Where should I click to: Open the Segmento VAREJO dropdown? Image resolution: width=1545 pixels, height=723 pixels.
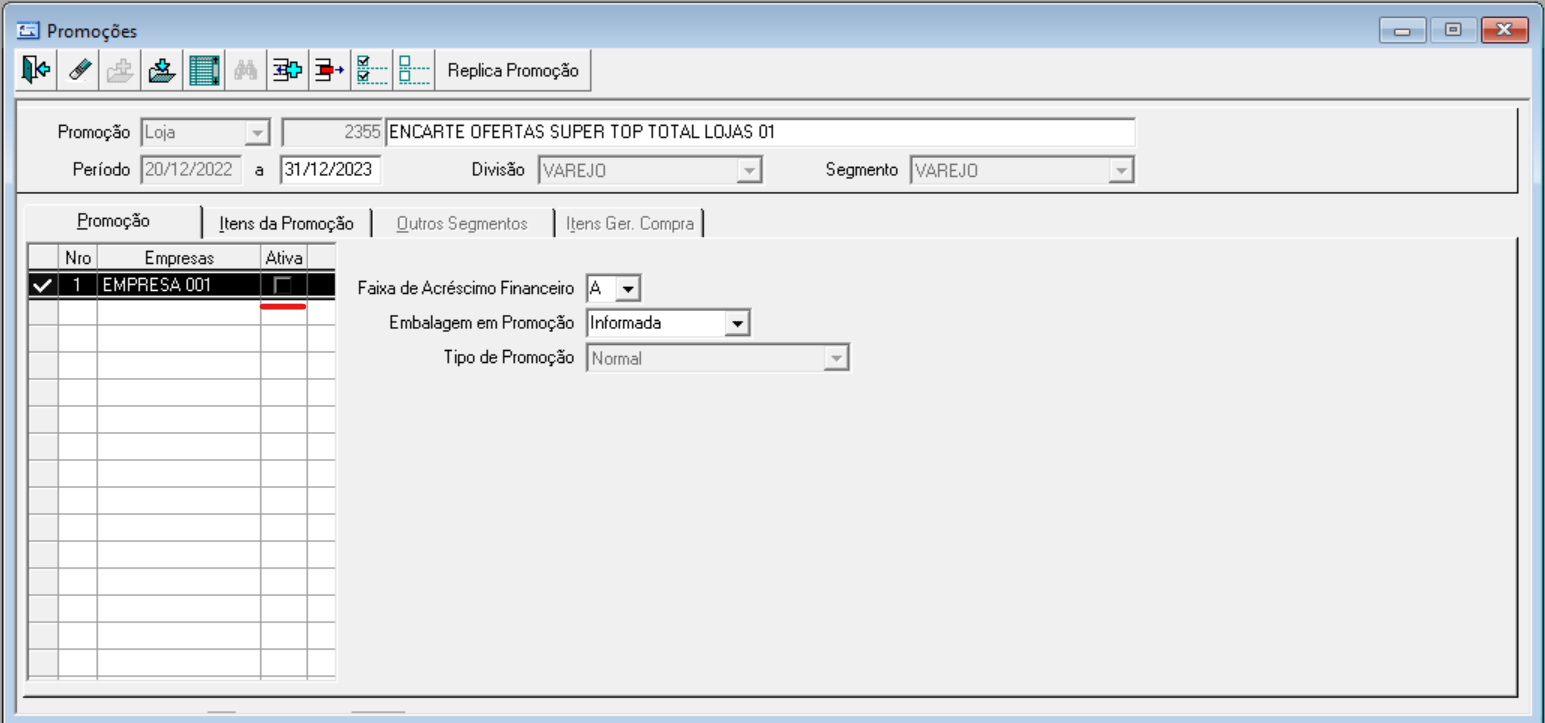pos(1122,171)
